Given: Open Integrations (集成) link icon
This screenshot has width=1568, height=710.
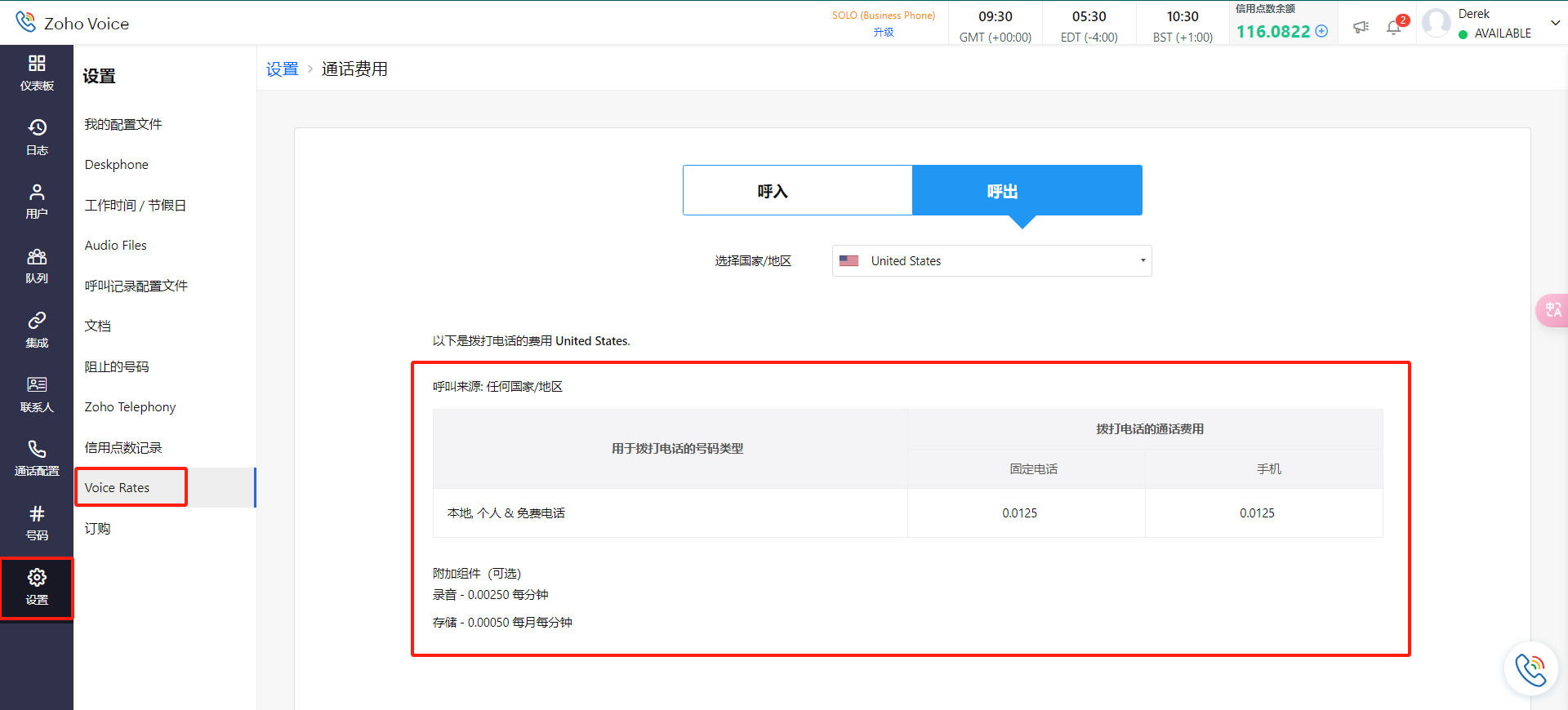Looking at the screenshot, I should click(x=37, y=330).
